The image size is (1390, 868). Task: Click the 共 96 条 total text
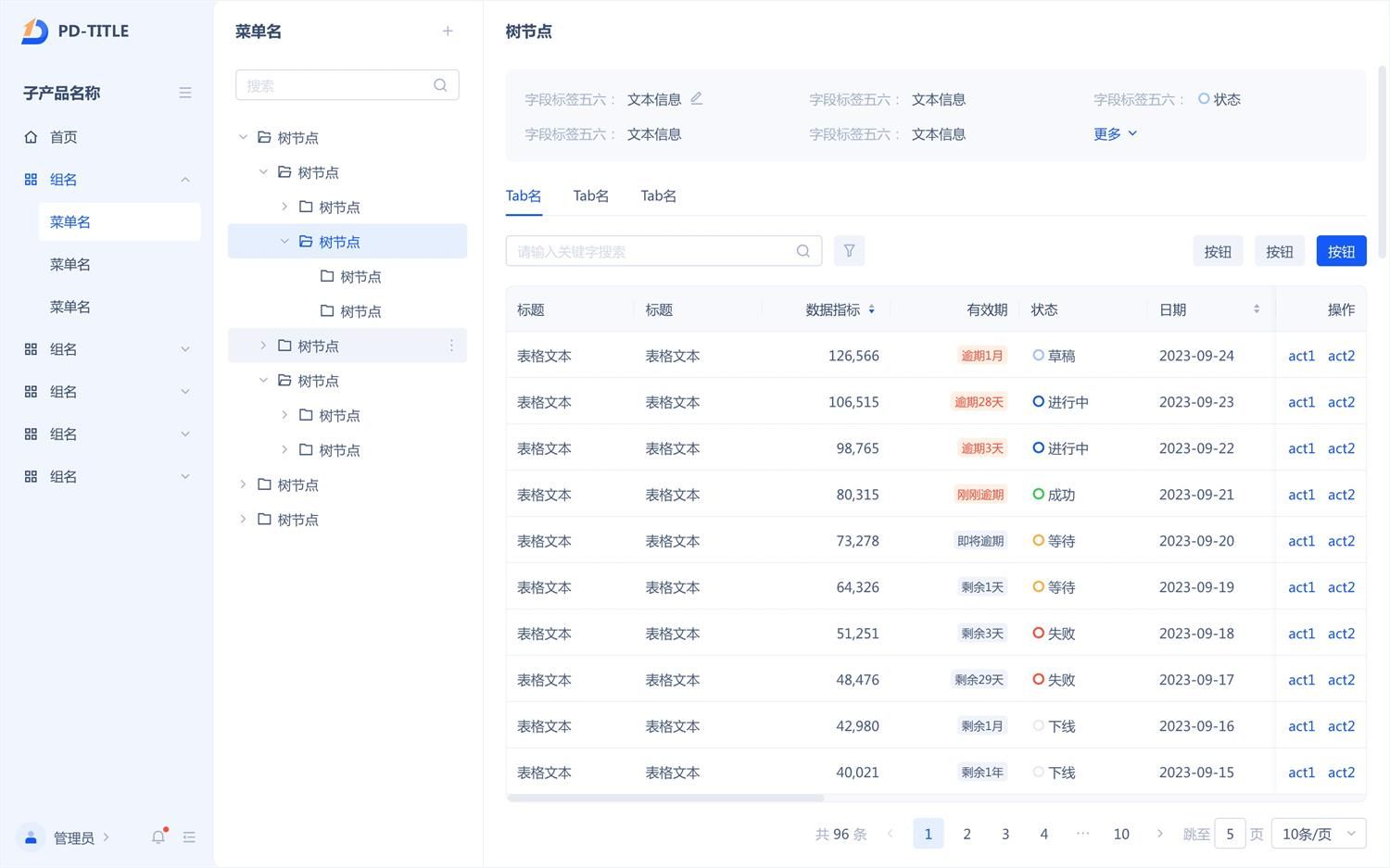tap(840, 834)
